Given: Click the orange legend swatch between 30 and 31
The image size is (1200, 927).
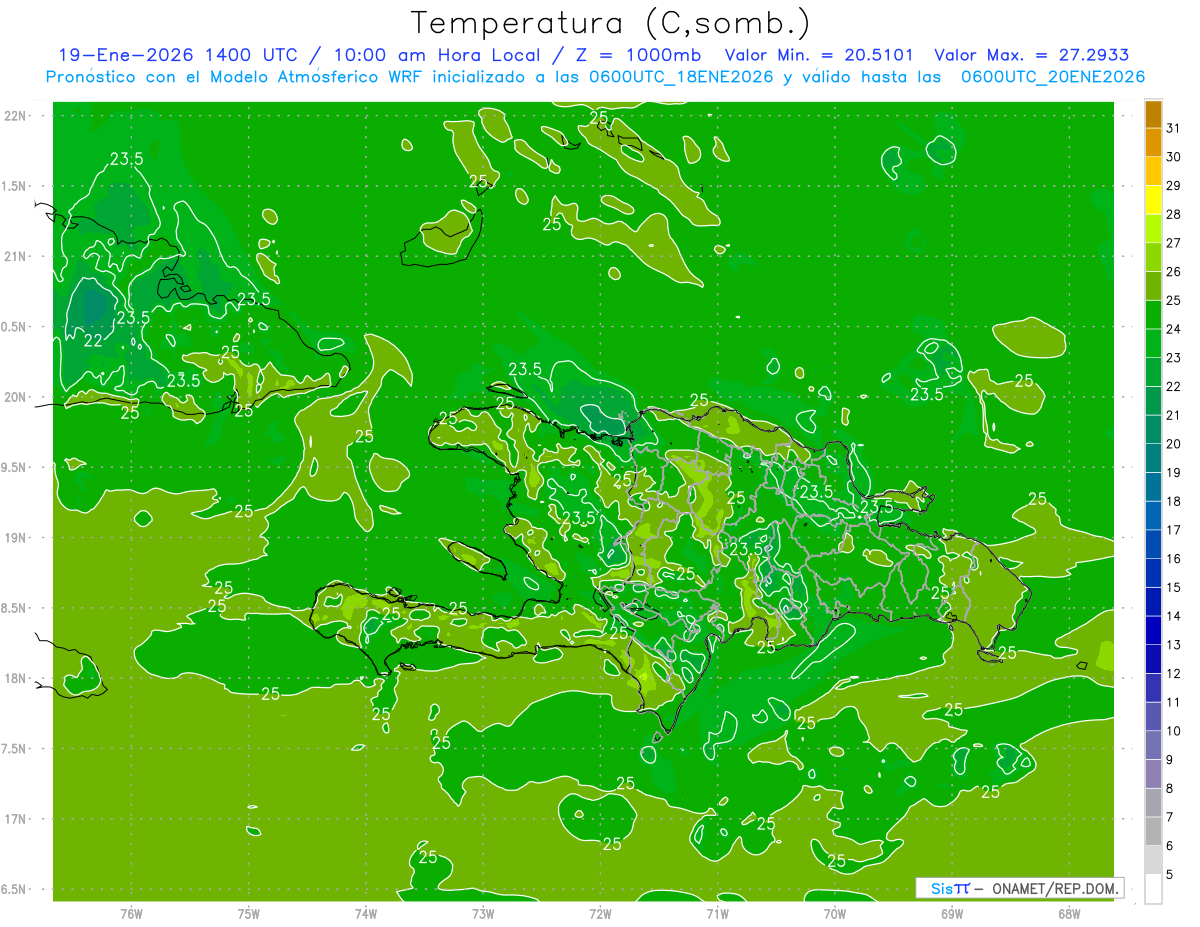Looking at the screenshot, I should tap(1153, 143).
